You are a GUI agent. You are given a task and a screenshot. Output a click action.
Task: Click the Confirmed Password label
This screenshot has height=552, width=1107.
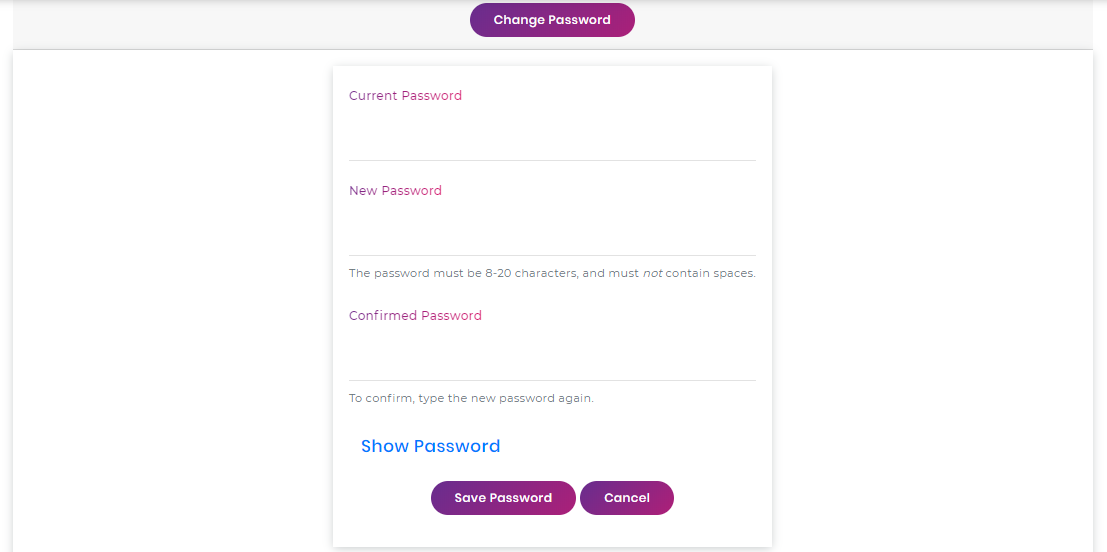pyautogui.click(x=415, y=316)
